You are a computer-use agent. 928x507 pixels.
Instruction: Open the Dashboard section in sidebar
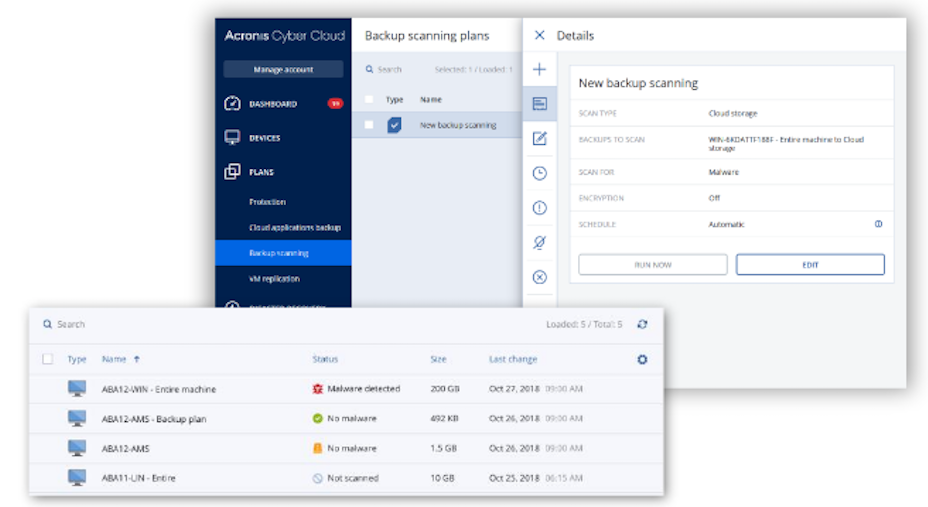click(272, 104)
